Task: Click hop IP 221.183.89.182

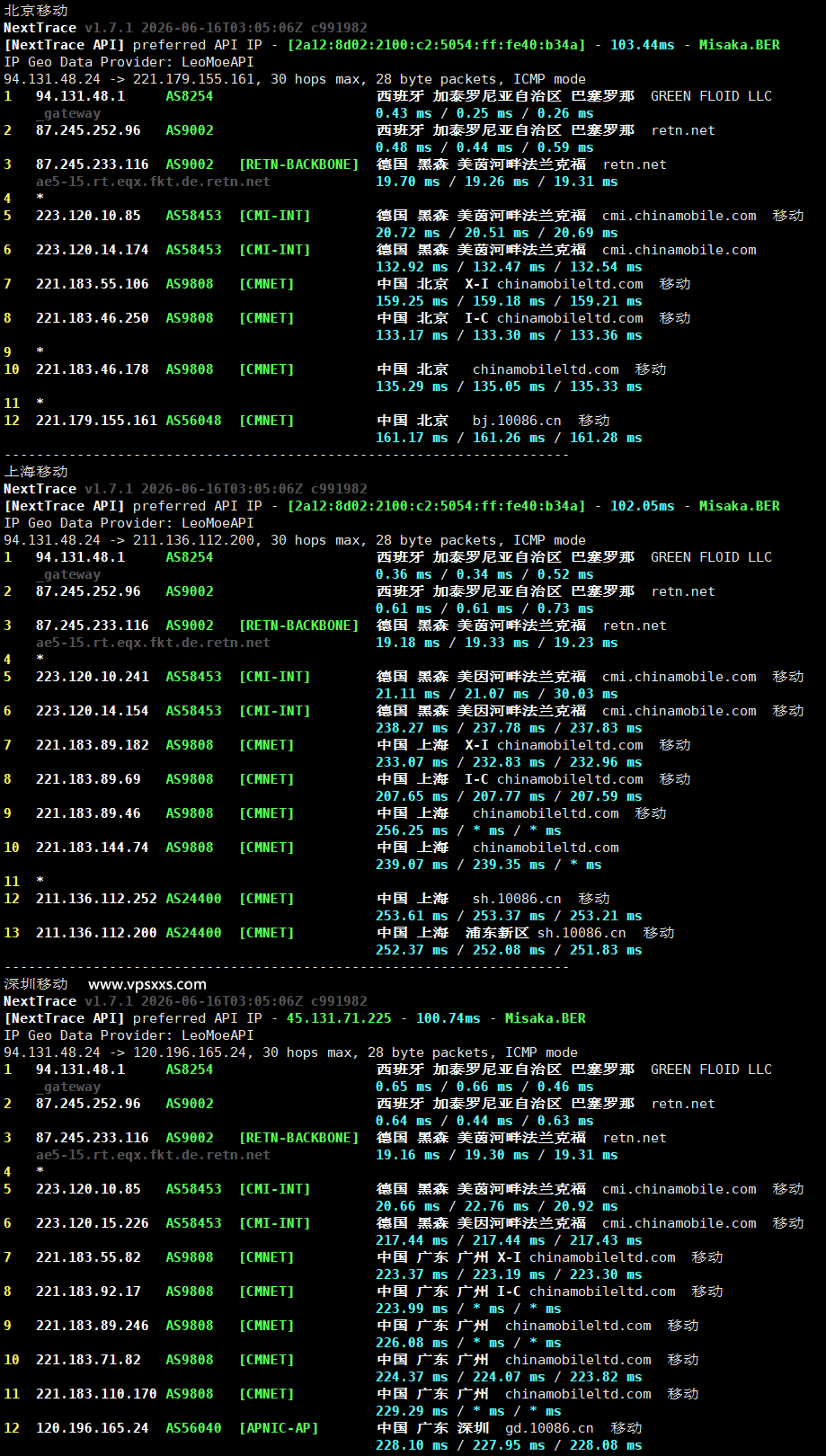Action: (x=93, y=745)
